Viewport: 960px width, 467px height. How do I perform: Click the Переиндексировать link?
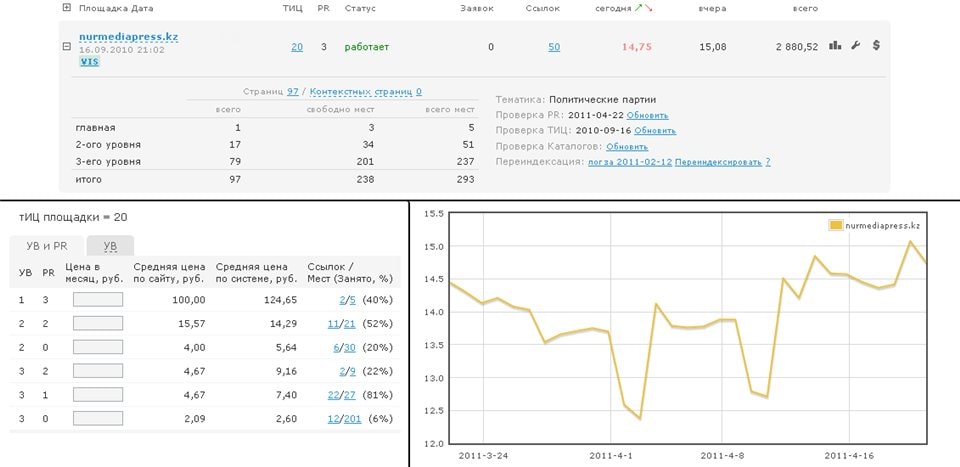coord(718,161)
